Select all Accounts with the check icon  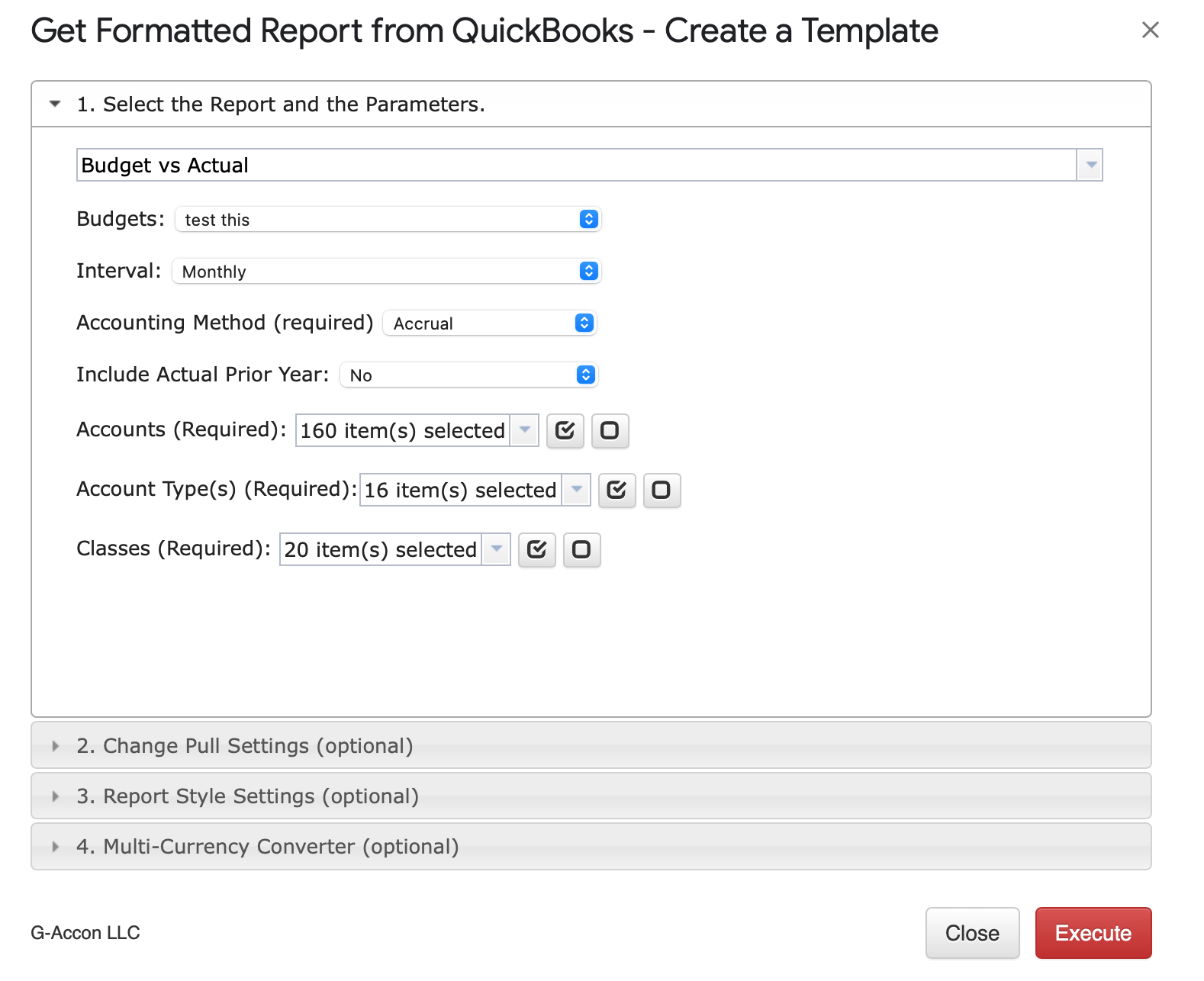[565, 431]
